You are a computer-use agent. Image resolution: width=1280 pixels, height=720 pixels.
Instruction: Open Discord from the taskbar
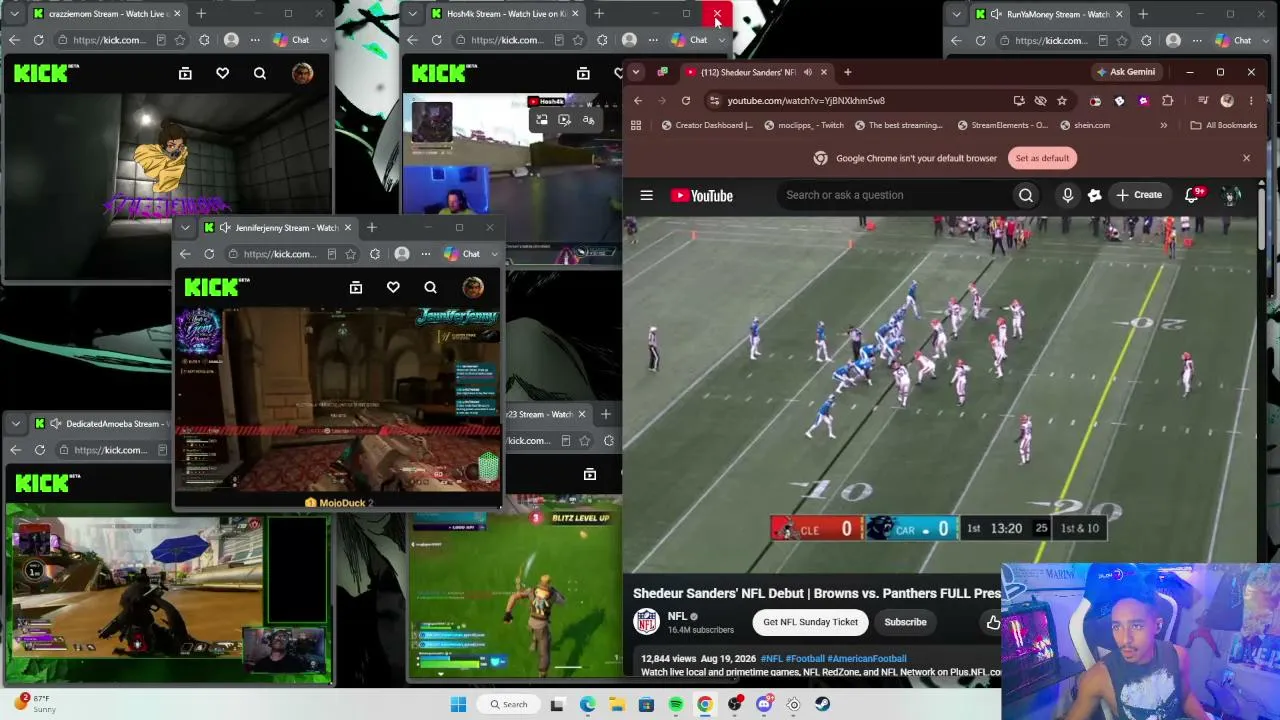click(x=764, y=705)
